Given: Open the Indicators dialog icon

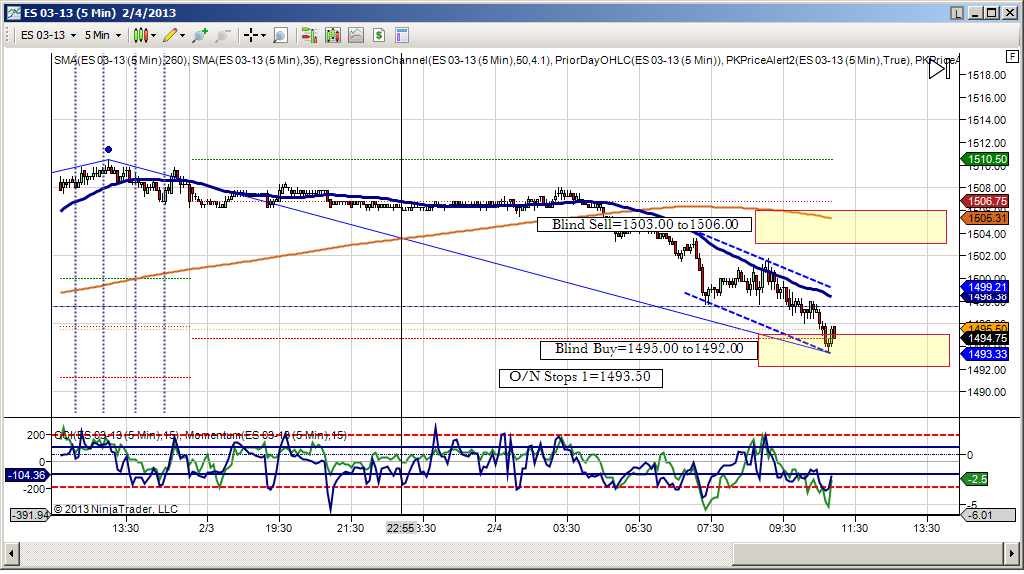Looking at the screenshot, I should click(356, 35).
